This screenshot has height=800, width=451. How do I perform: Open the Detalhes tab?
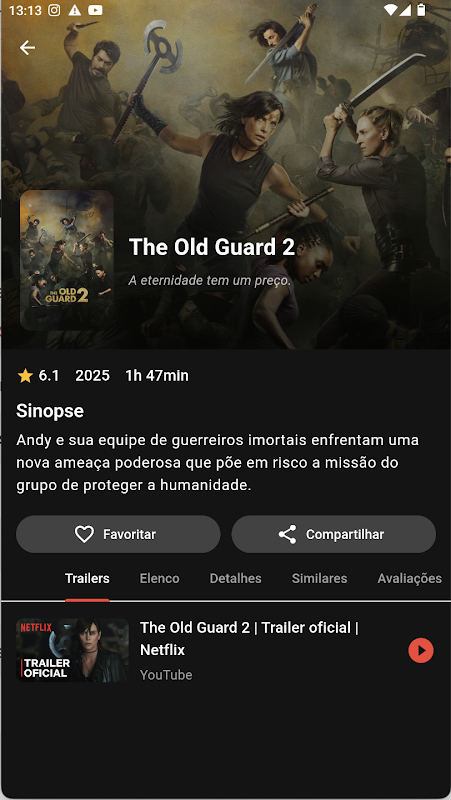click(236, 579)
